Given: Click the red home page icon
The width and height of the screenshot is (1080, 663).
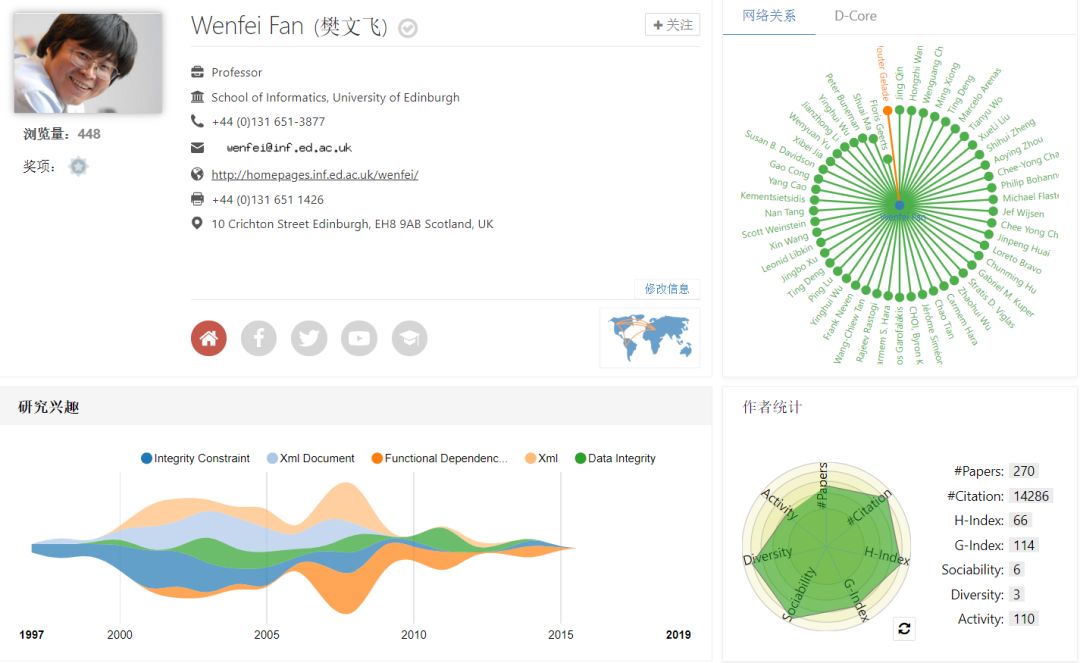Looking at the screenshot, I should pyautogui.click(x=208, y=338).
